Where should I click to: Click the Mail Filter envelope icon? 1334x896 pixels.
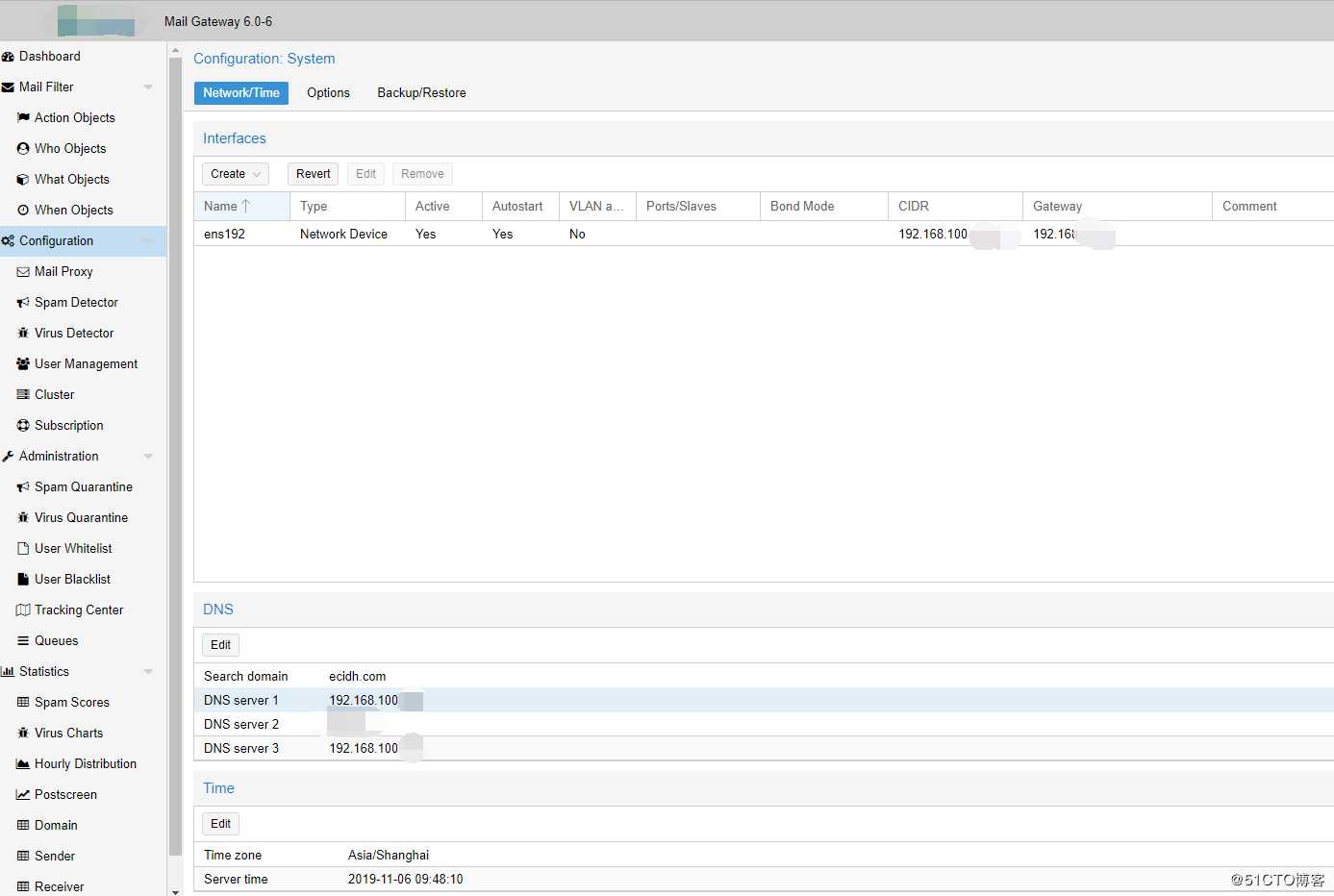point(8,87)
